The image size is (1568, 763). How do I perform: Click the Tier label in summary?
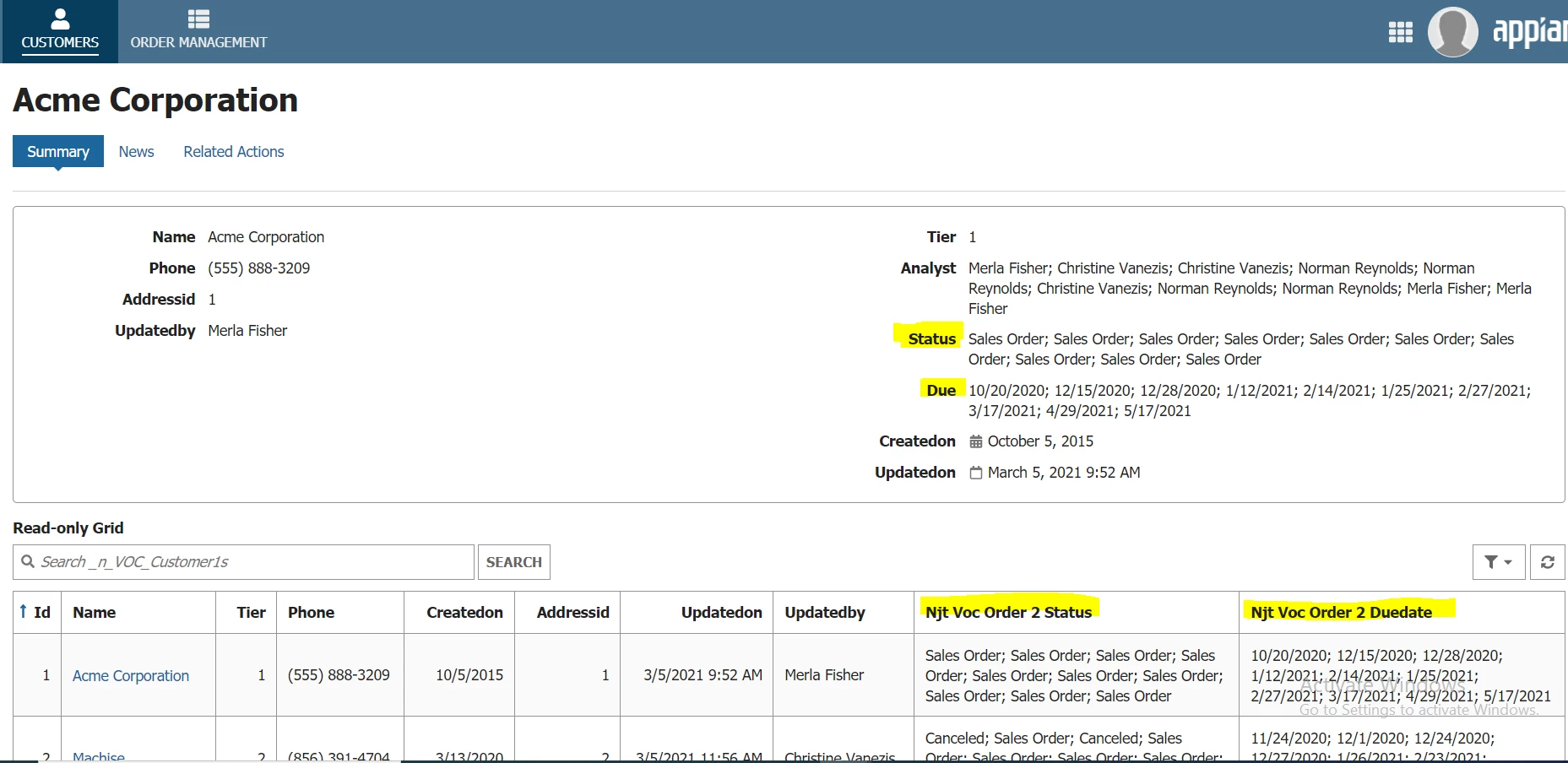[x=941, y=237]
